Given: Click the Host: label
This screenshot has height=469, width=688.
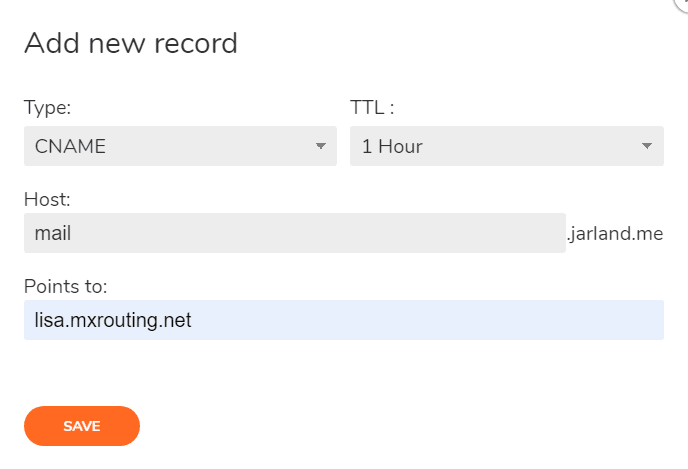Looking at the screenshot, I should [x=46, y=200].
